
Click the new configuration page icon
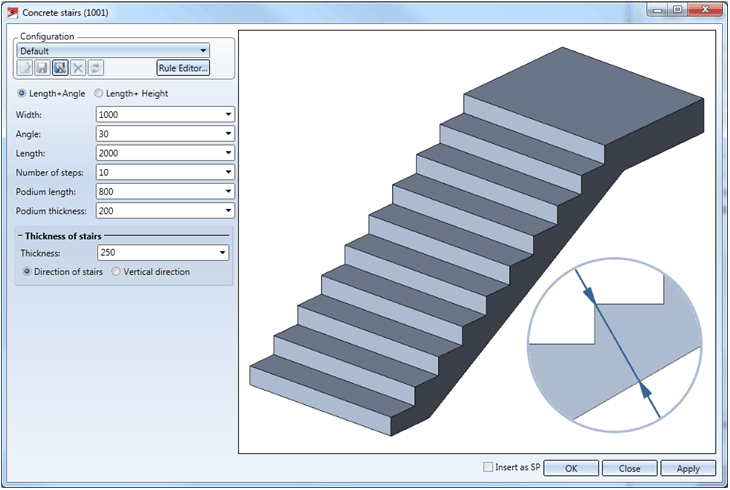click(25, 68)
